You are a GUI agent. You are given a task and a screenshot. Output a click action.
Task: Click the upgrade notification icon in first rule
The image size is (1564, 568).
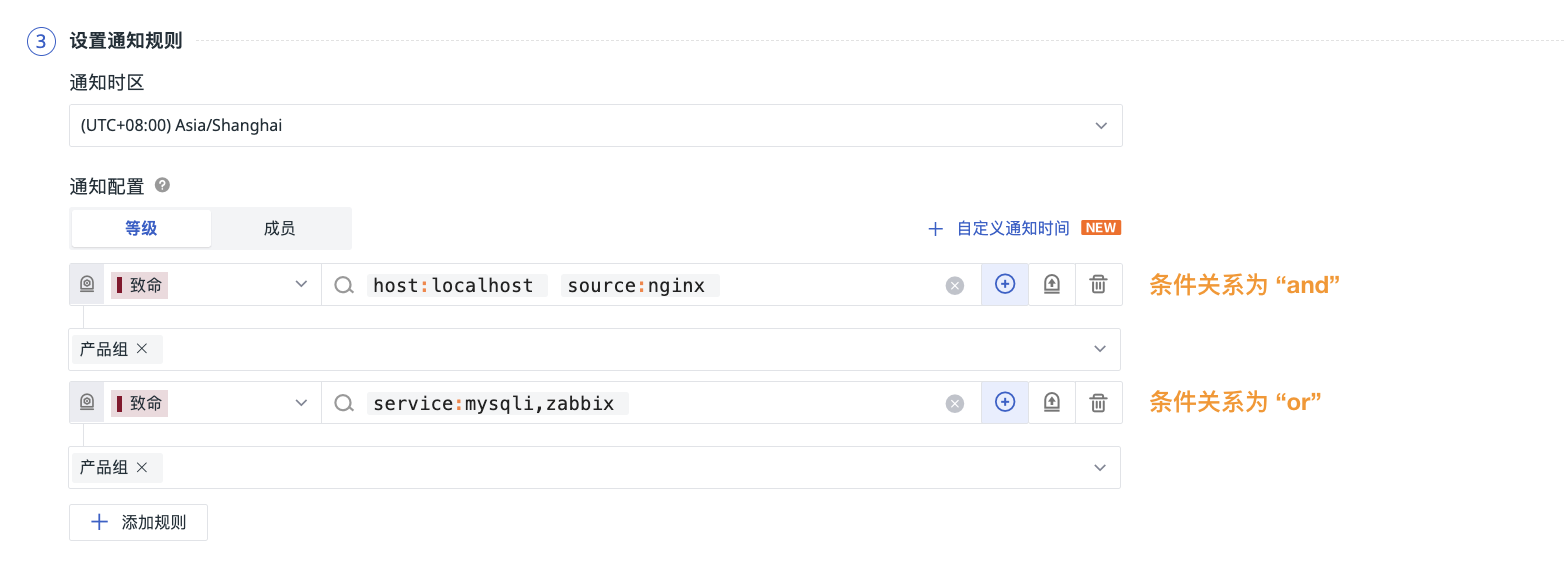click(1052, 284)
